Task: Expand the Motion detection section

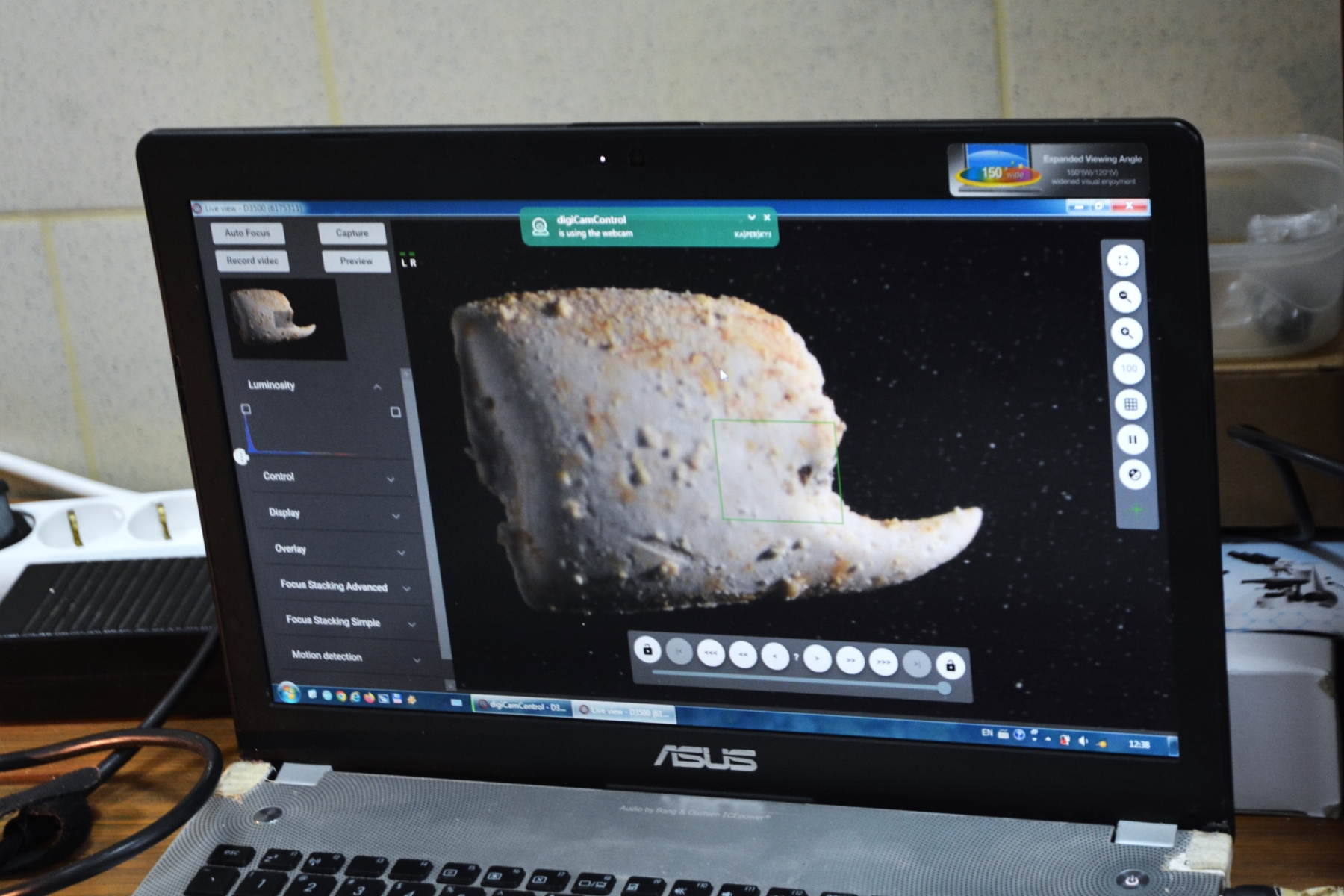Action: coord(417,659)
